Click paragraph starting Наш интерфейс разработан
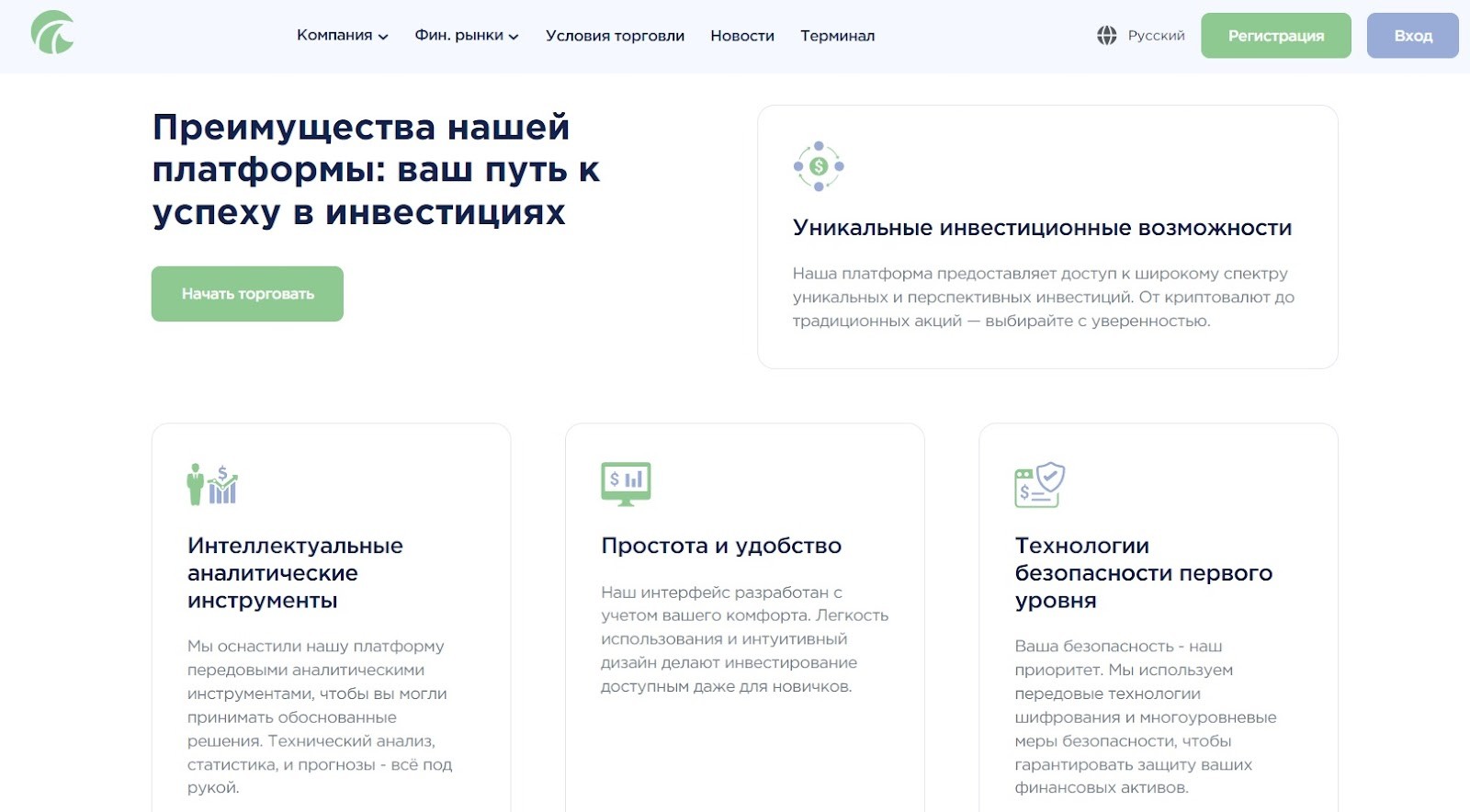Image resolution: width=1470 pixels, height=812 pixels. pos(744,639)
